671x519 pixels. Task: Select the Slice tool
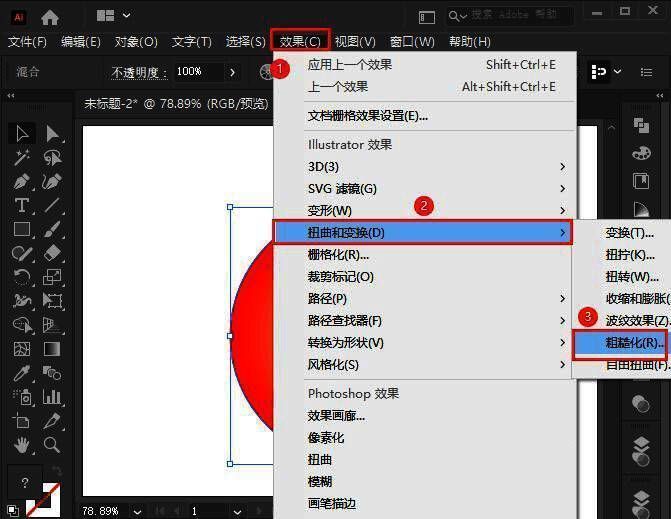point(52,421)
